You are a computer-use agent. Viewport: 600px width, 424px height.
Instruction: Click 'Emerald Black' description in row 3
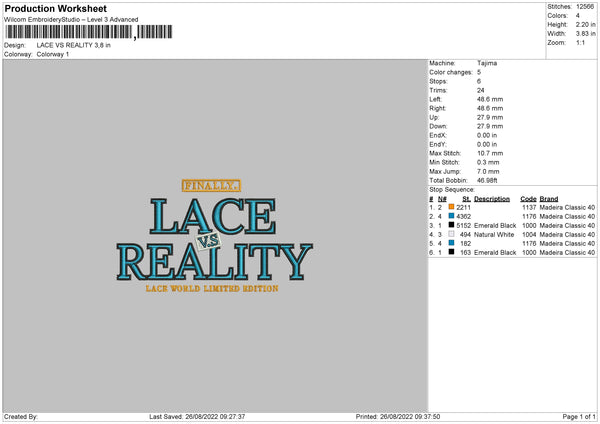(495, 225)
